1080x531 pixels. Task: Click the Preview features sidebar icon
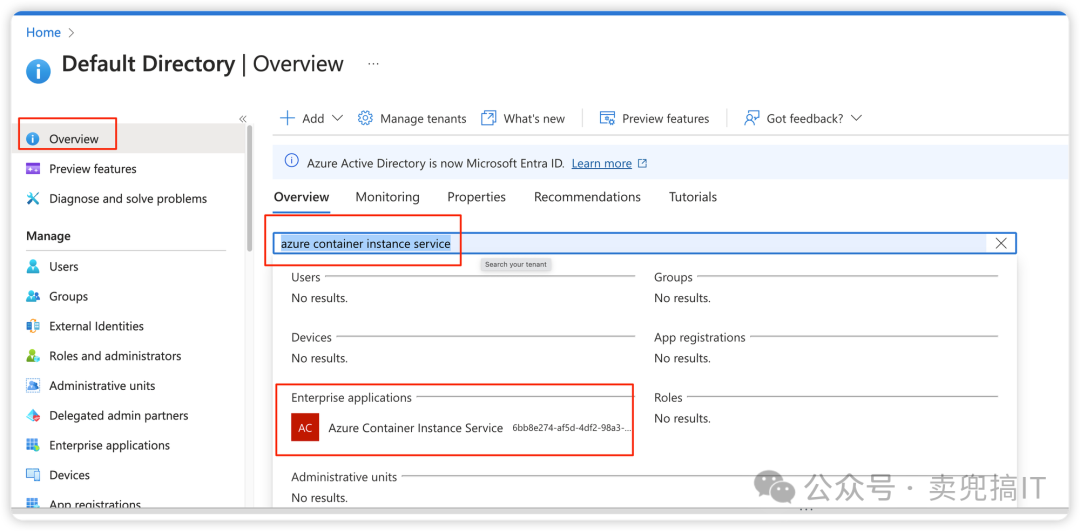33,169
